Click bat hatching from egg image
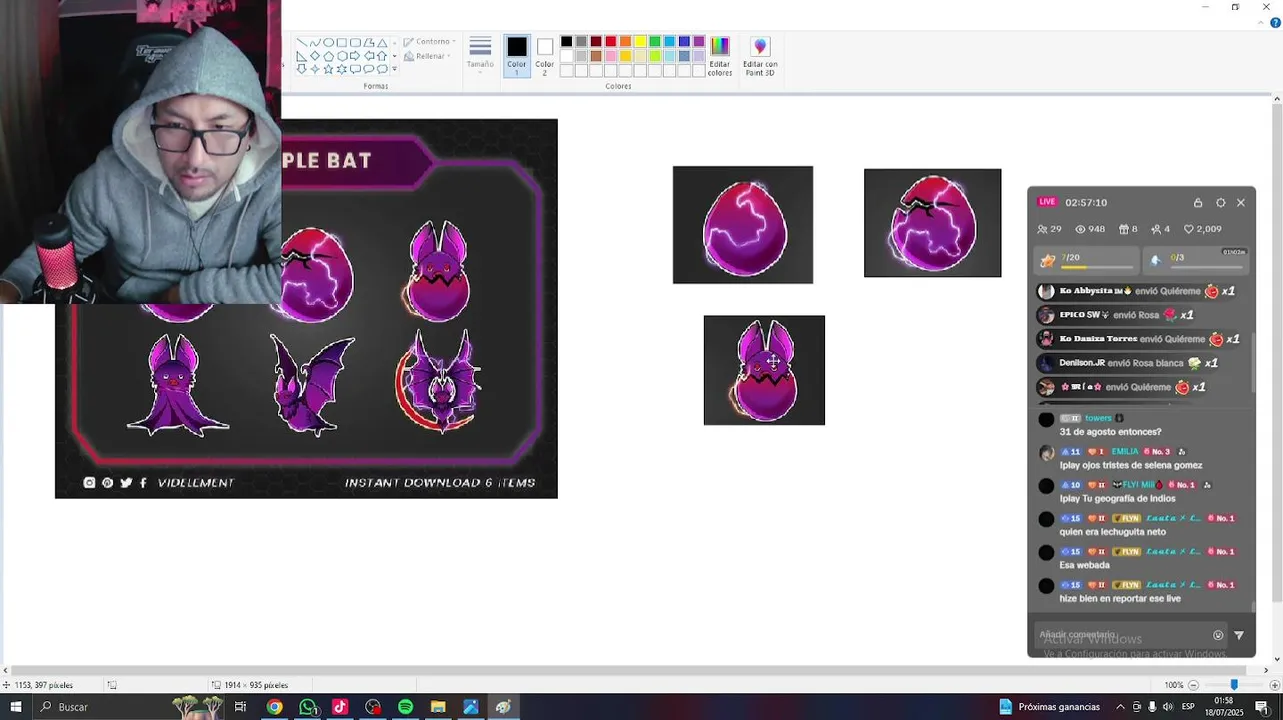The width and height of the screenshot is (1283, 720). (x=764, y=370)
